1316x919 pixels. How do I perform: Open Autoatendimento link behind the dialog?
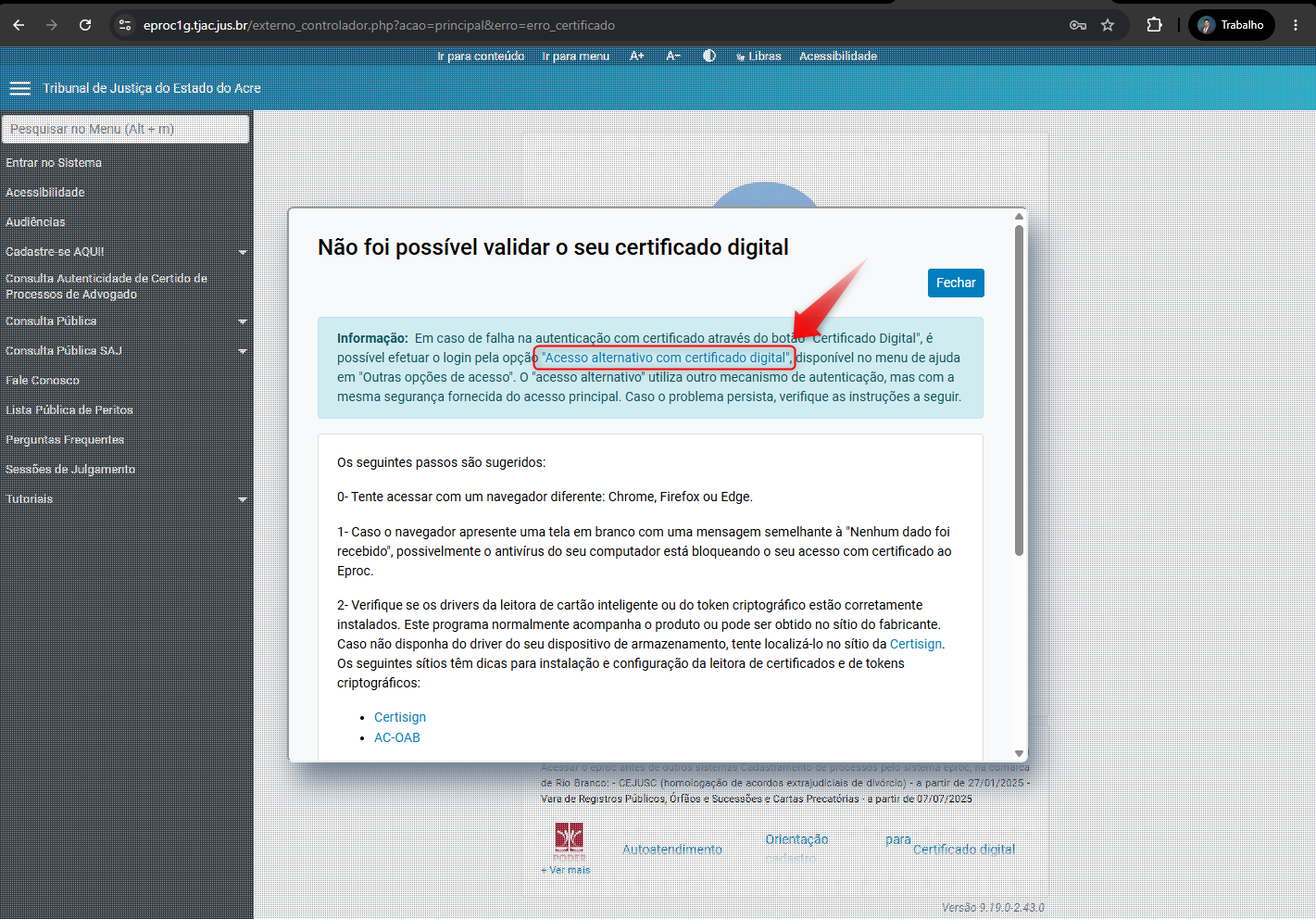click(x=672, y=850)
